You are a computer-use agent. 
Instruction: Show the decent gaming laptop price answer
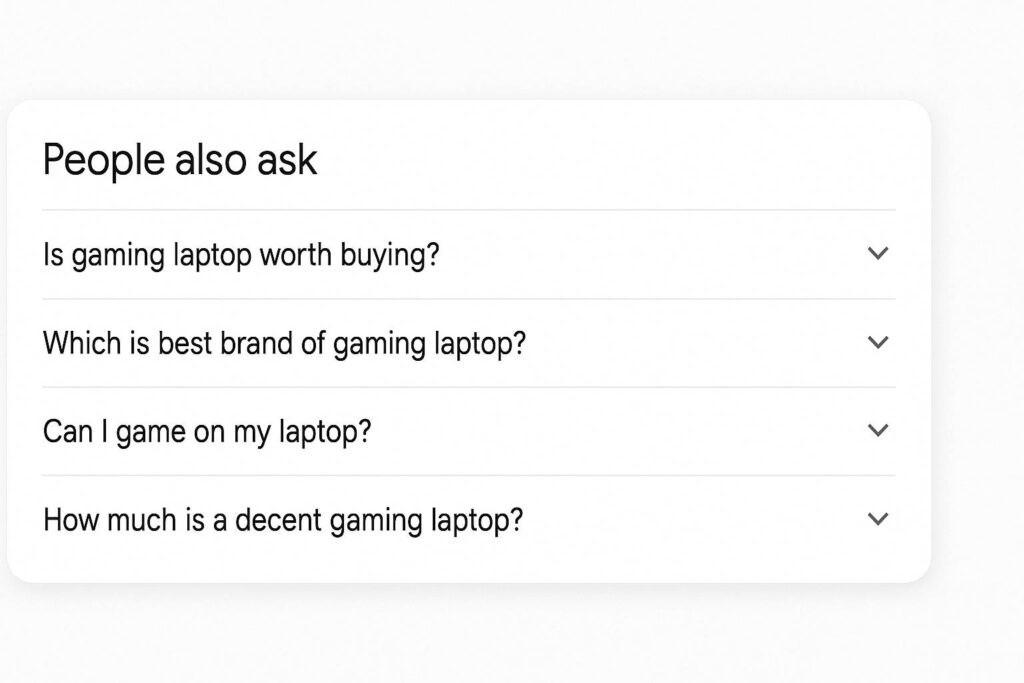pos(878,519)
